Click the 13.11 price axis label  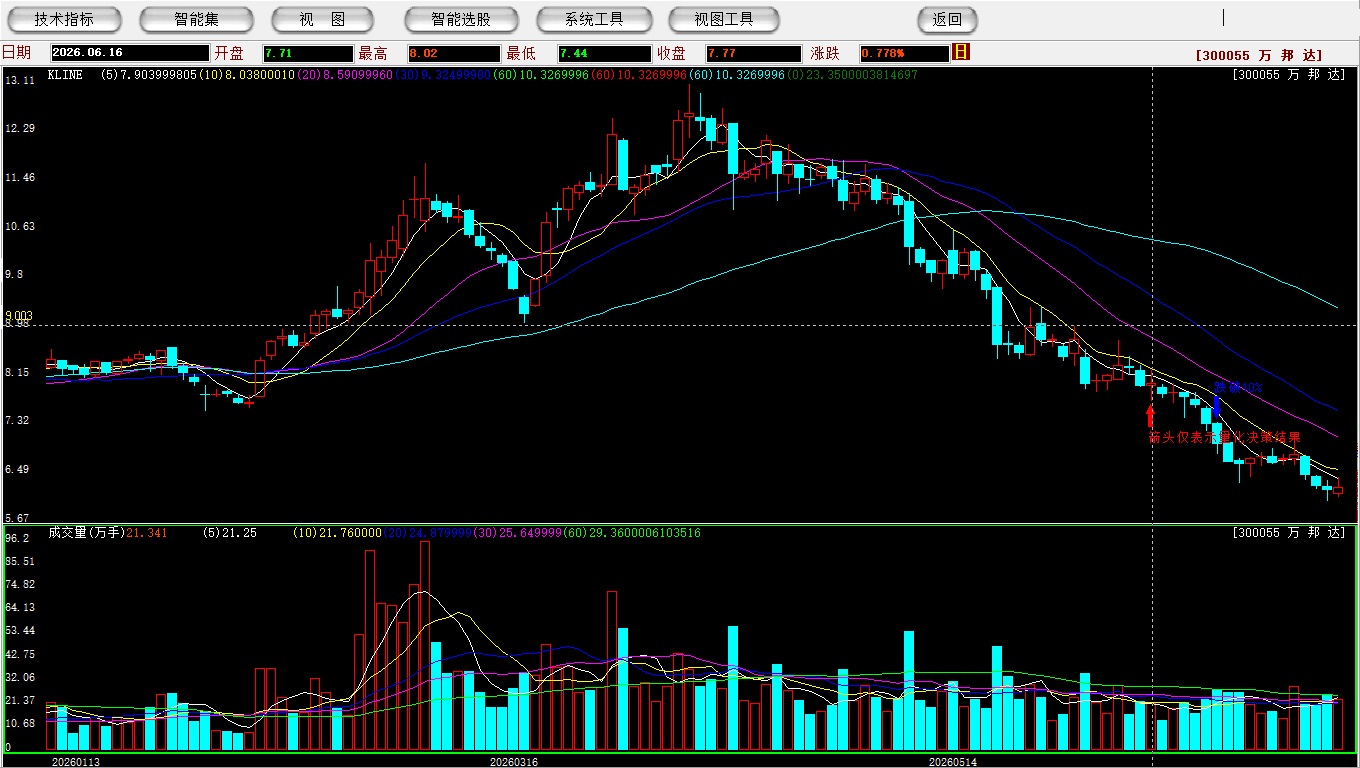[20, 80]
